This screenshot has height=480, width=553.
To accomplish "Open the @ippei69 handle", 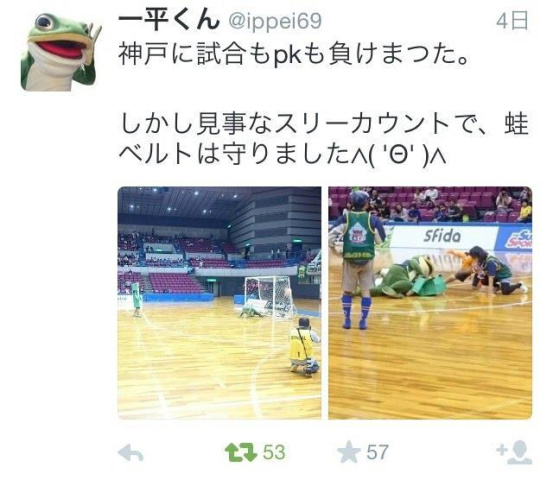I will click(x=275, y=22).
